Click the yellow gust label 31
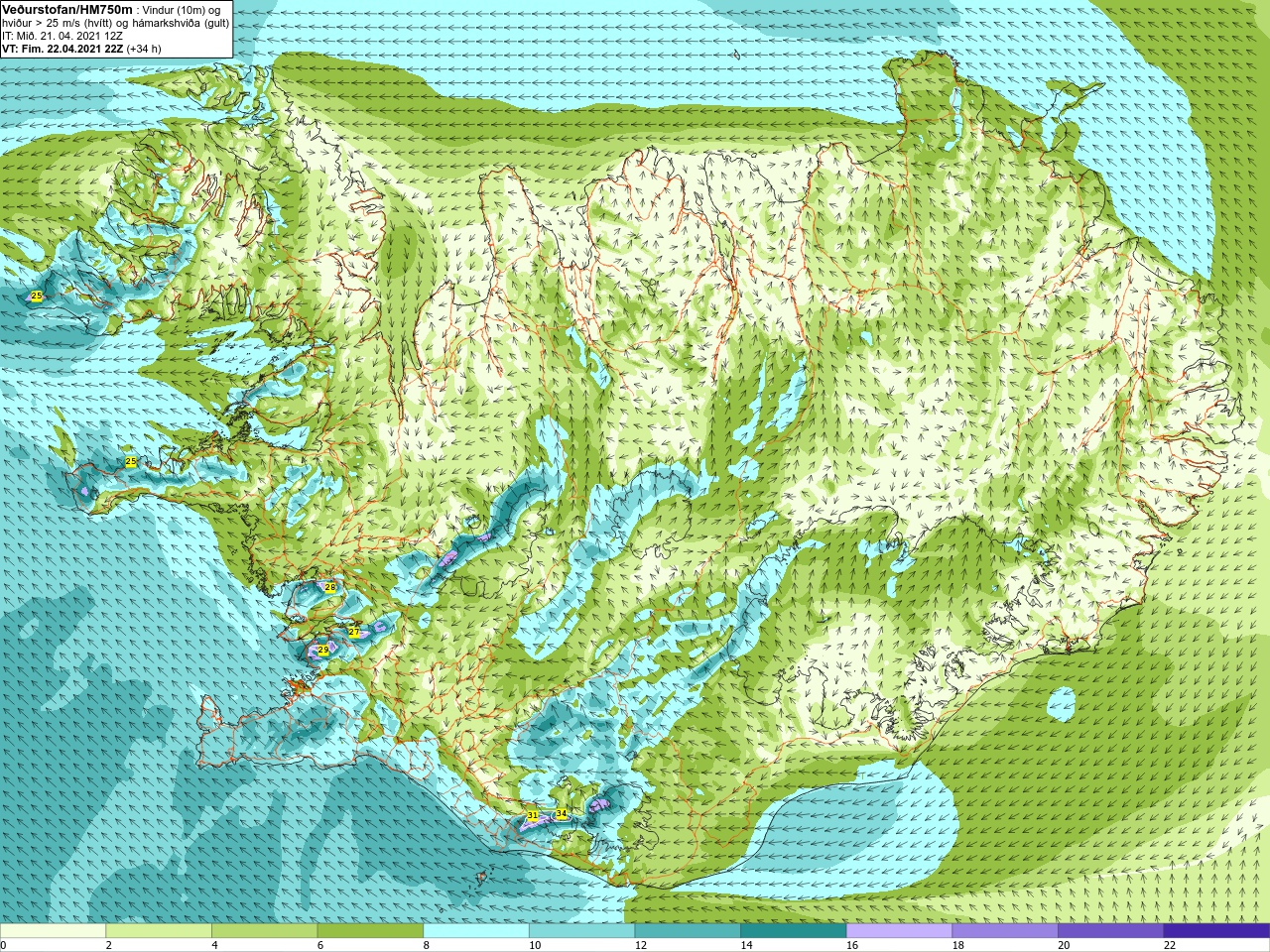 tap(533, 815)
